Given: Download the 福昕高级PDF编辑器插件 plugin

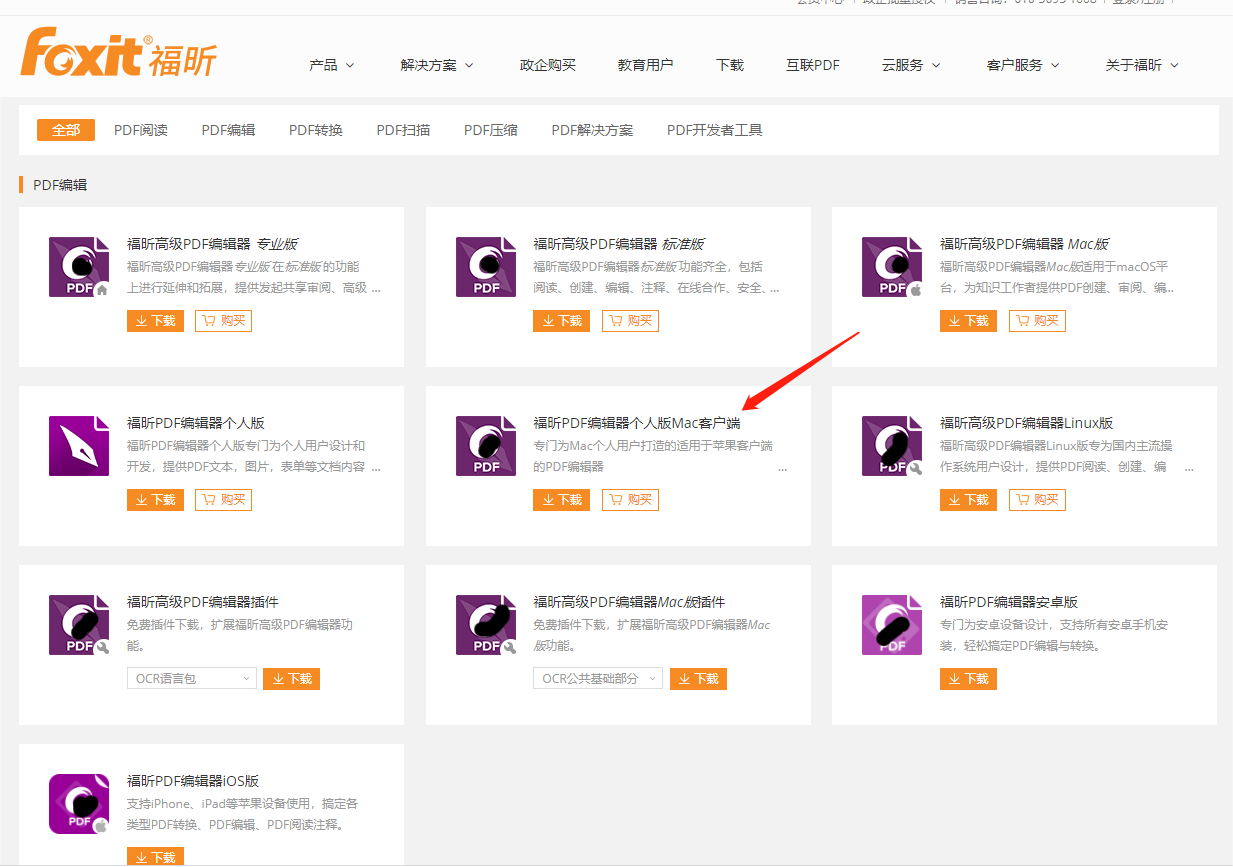Looking at the screenshot, I should (291, 679).
